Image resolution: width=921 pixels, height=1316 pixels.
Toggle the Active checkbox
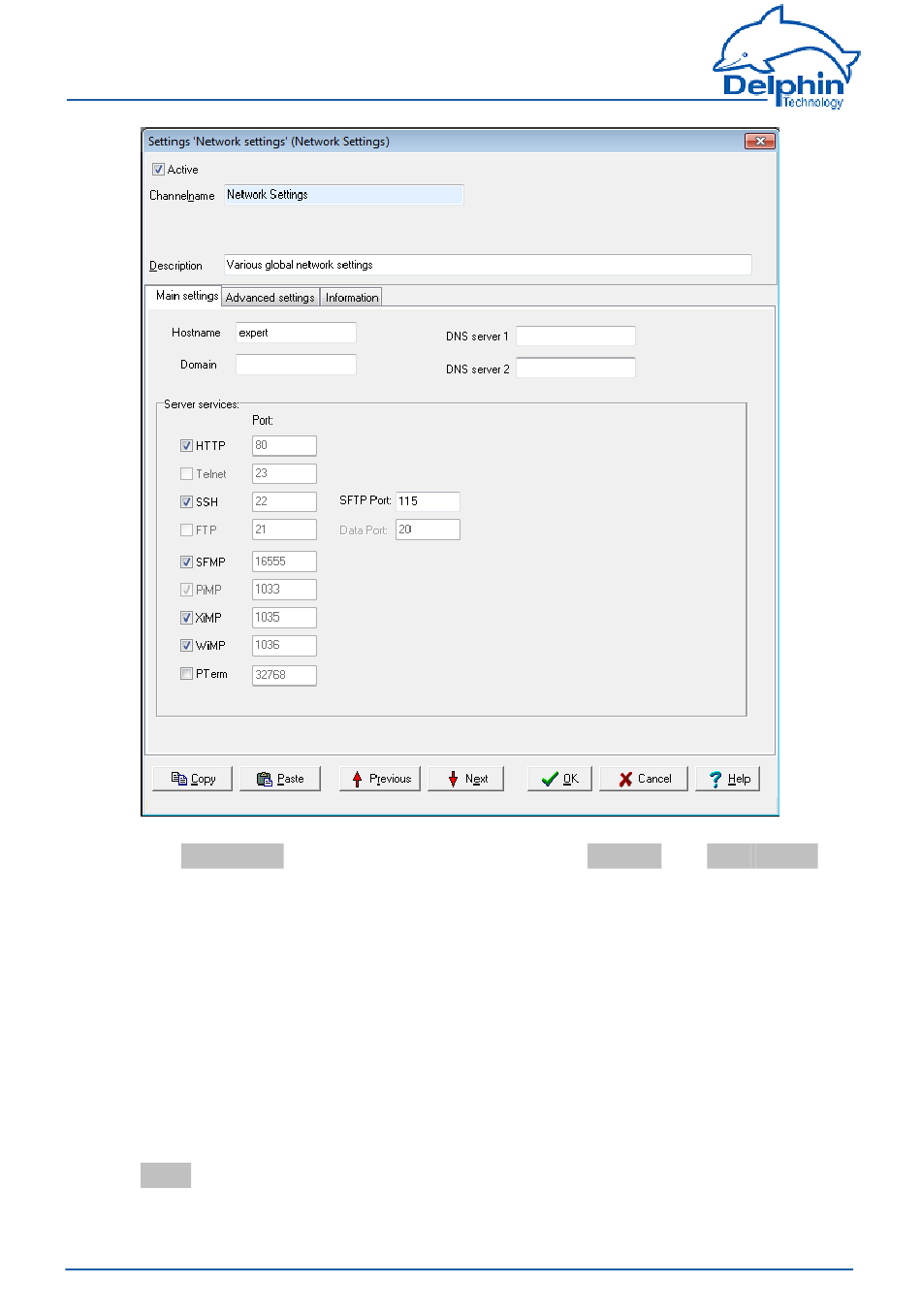(x=158, y=170)
